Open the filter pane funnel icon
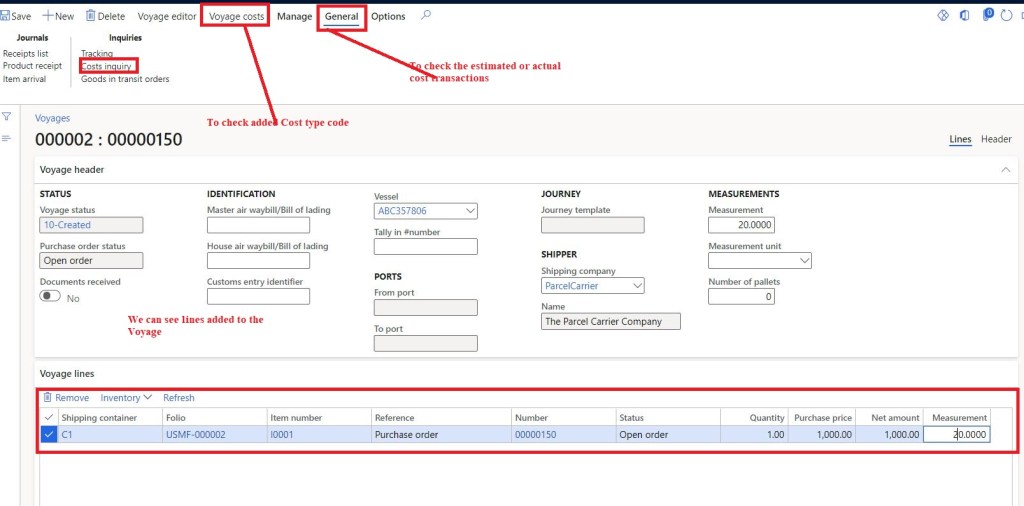 [7, 116]
